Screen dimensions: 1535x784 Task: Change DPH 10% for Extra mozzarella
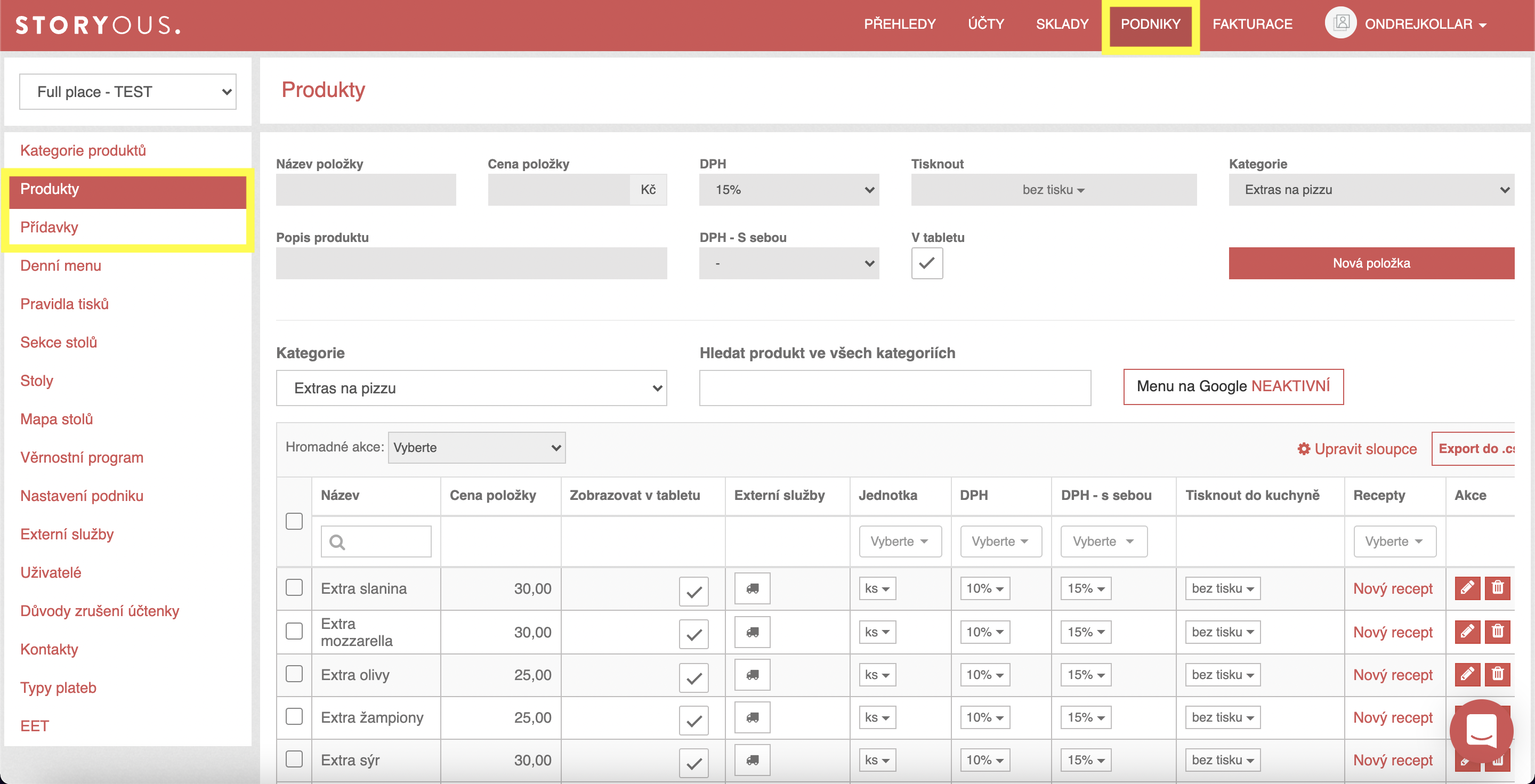pos(985,632)
